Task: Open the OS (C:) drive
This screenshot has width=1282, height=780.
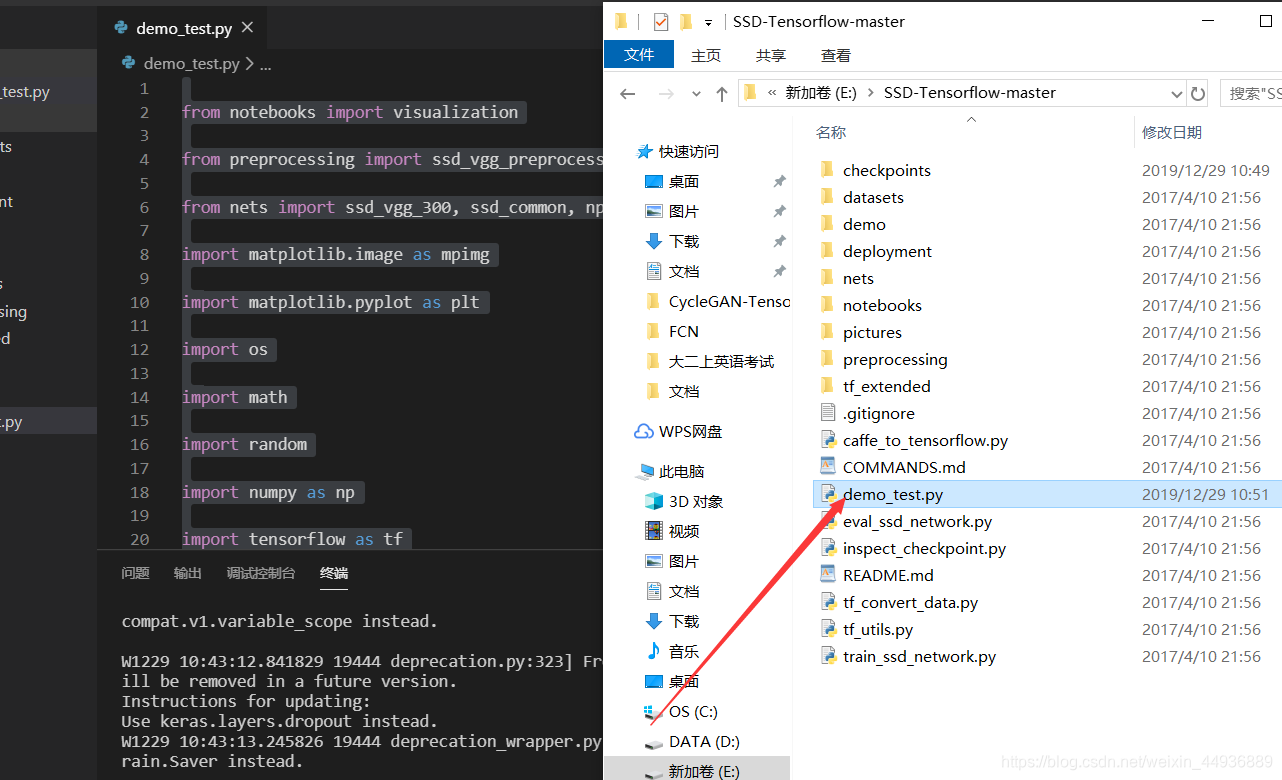Action: (693, 711)
